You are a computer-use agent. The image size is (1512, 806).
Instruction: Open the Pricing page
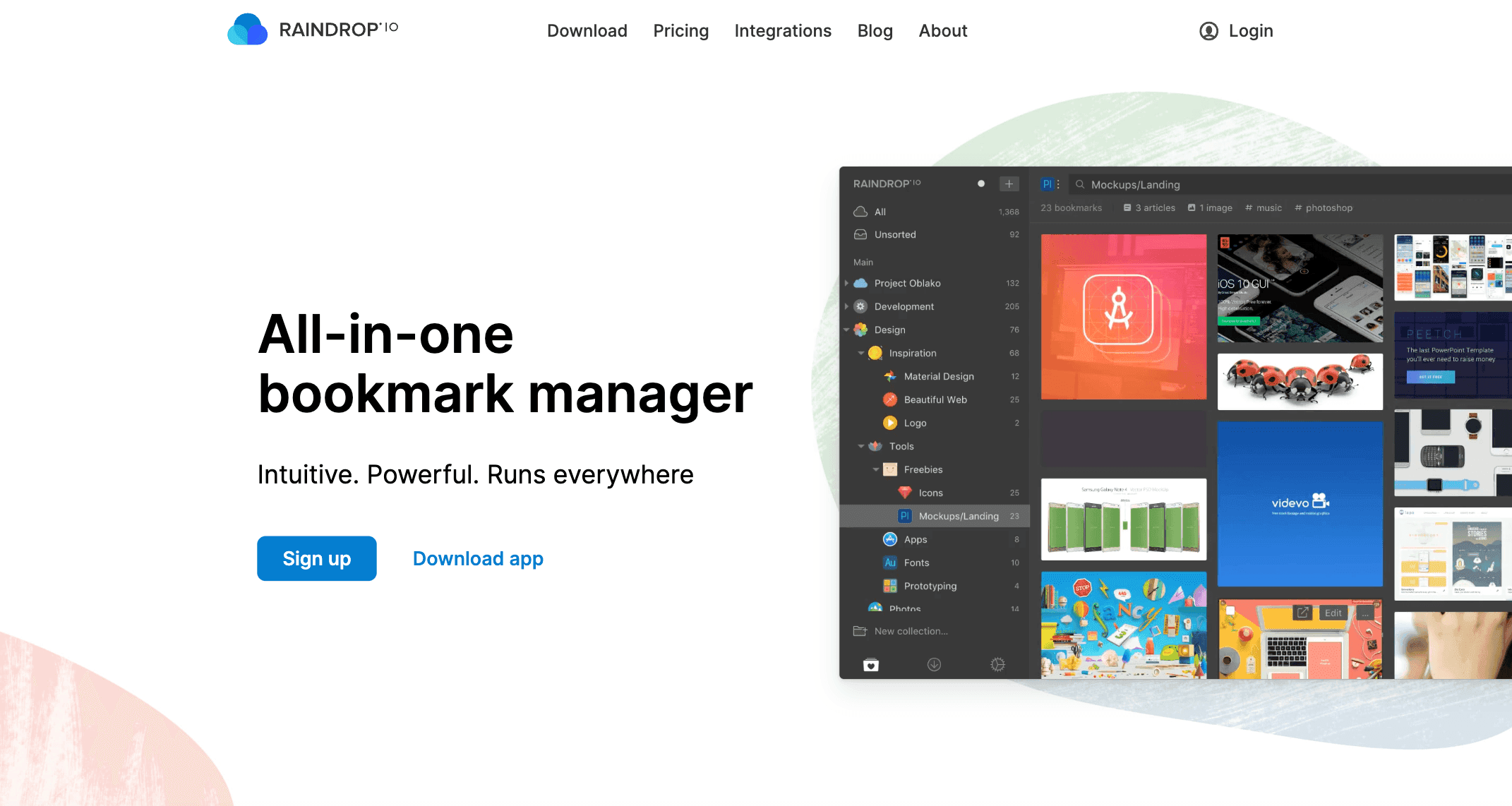(680, 31)
